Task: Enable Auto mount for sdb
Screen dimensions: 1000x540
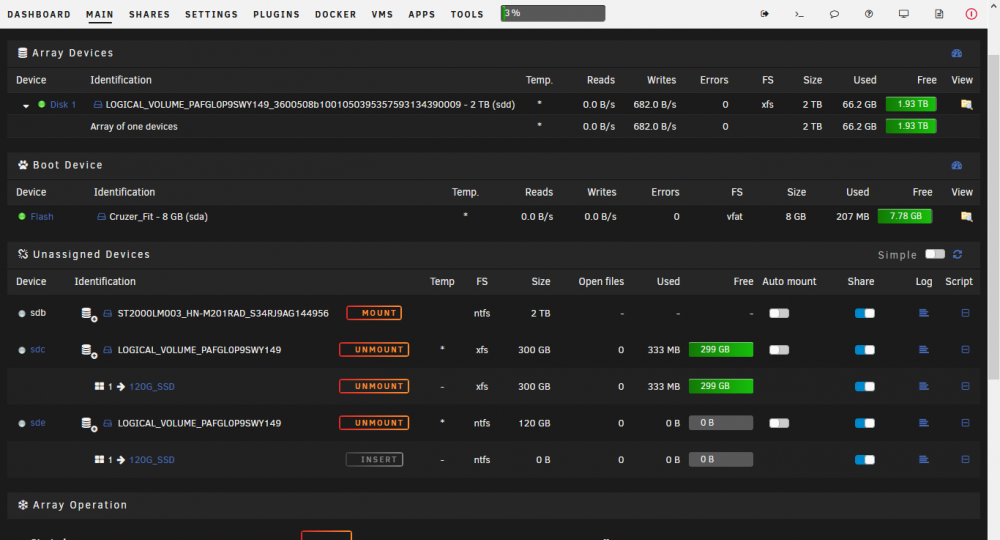Action: pos(779,313)
